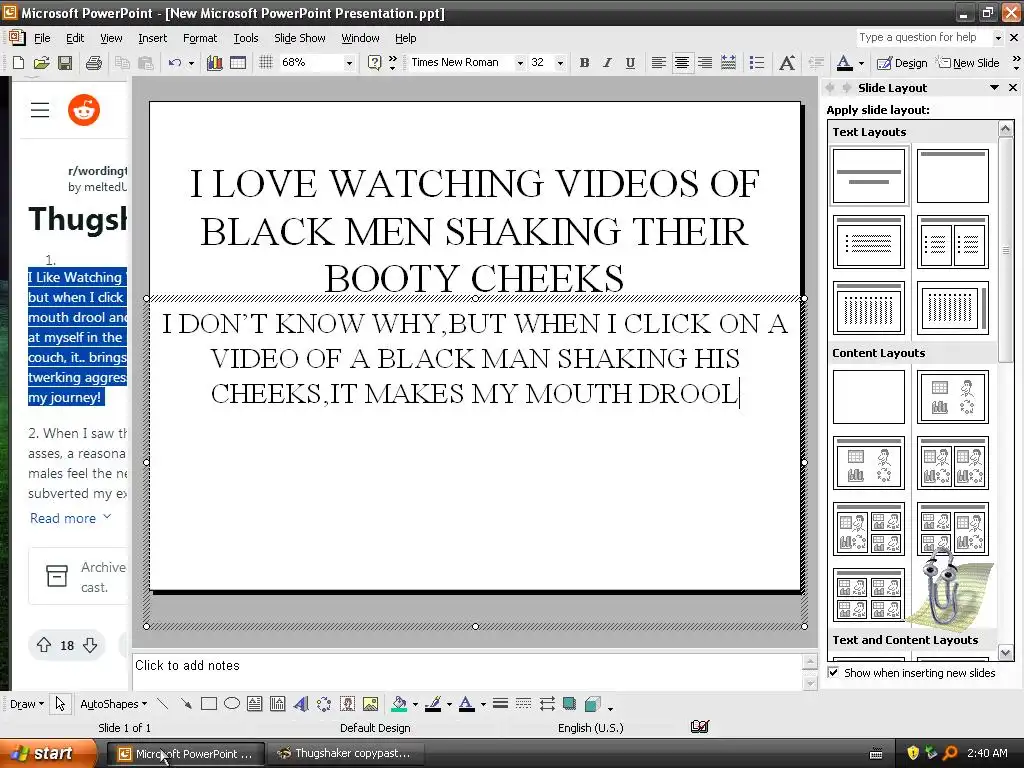1024x768 pixels.
Task: Uncheck Show when inserting new slides
Action: [x=833, y=672]
